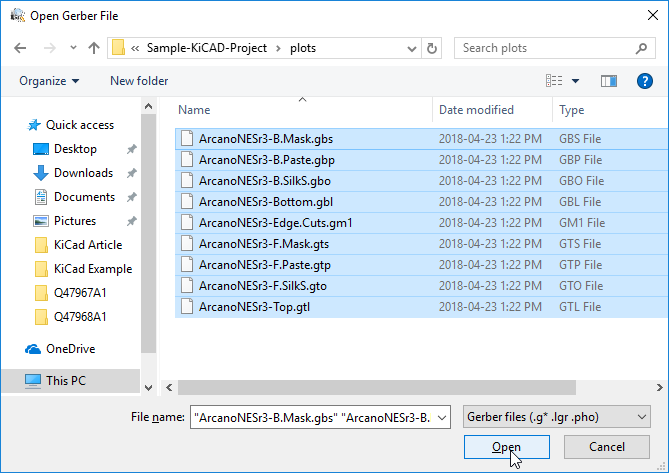Click the Open button
The image size is (669, 473).
[x=506, y=447]
